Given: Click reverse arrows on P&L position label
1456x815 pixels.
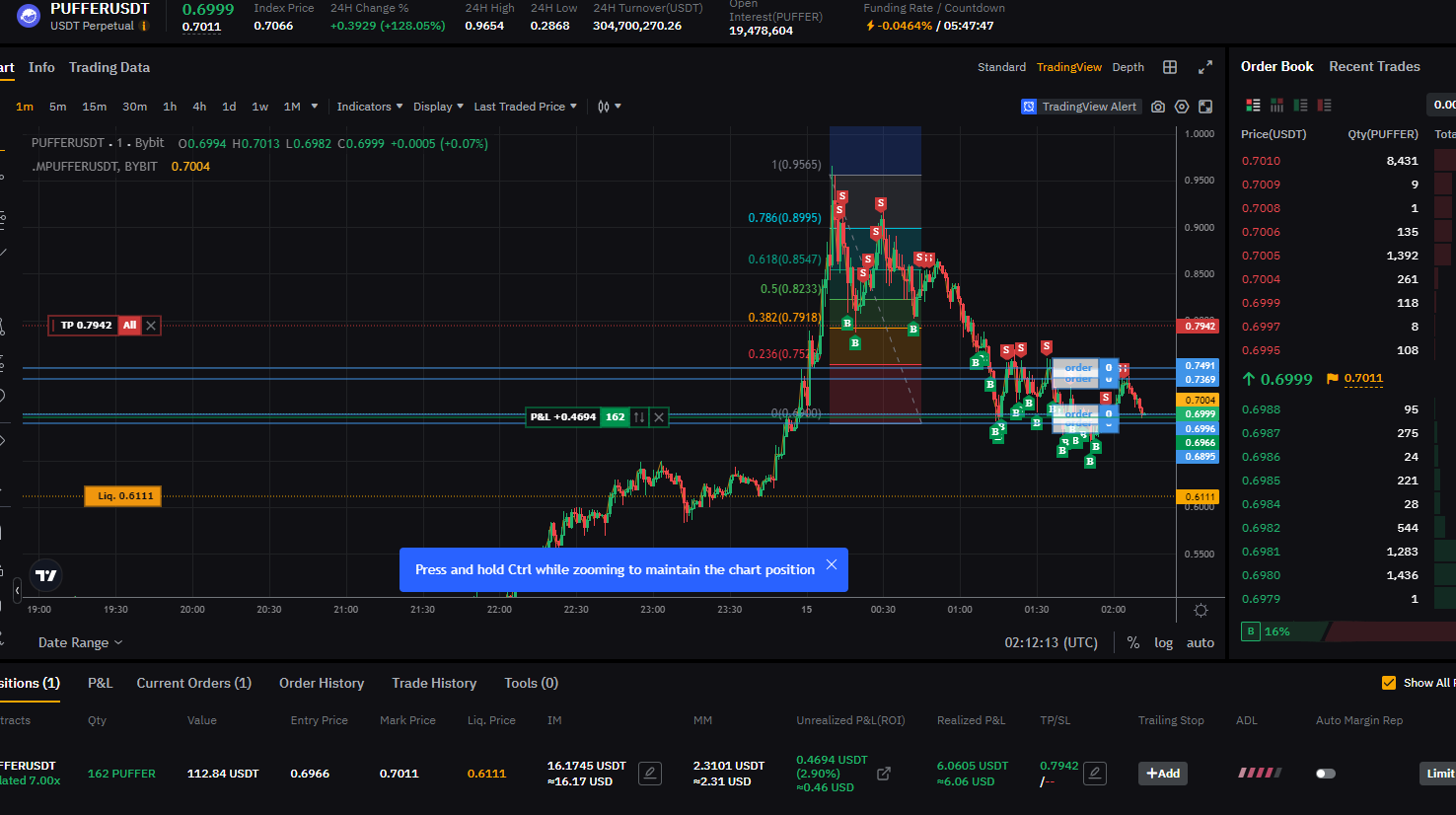Looking at the screenshot, I should (639, 417).
